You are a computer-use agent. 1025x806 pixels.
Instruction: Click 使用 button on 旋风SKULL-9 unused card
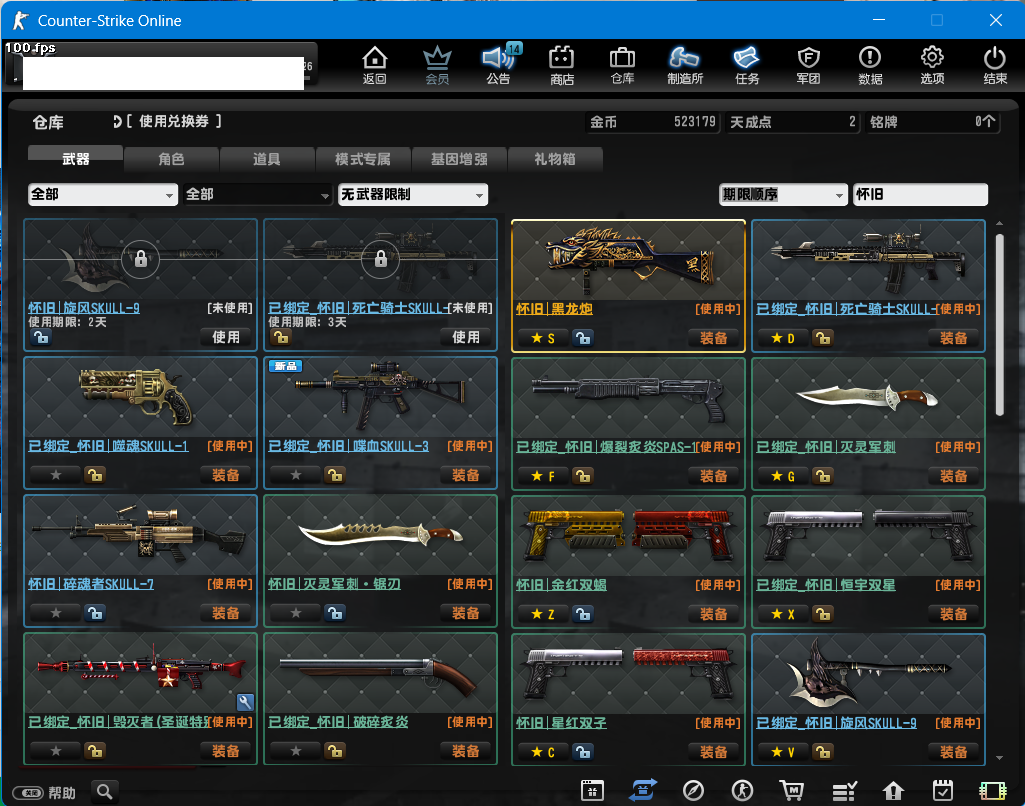pos(226,337)
